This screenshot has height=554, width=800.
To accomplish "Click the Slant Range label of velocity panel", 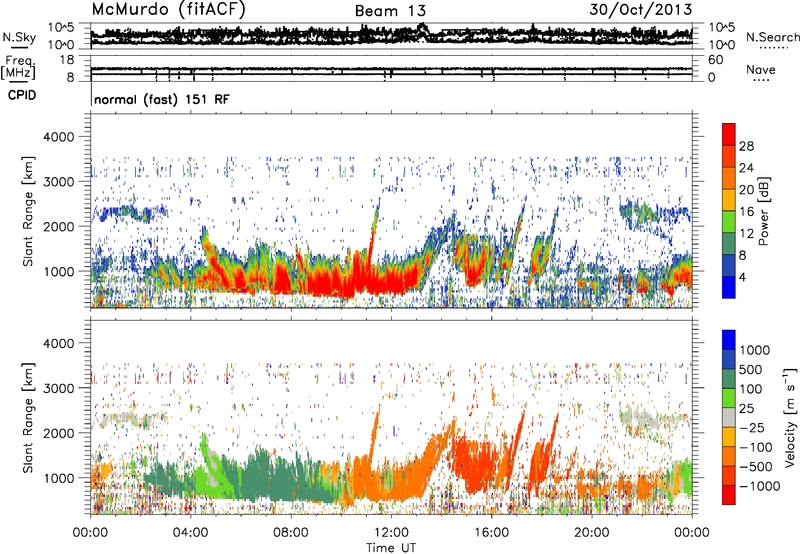I will pyautogui.click(x=28, y=417).
